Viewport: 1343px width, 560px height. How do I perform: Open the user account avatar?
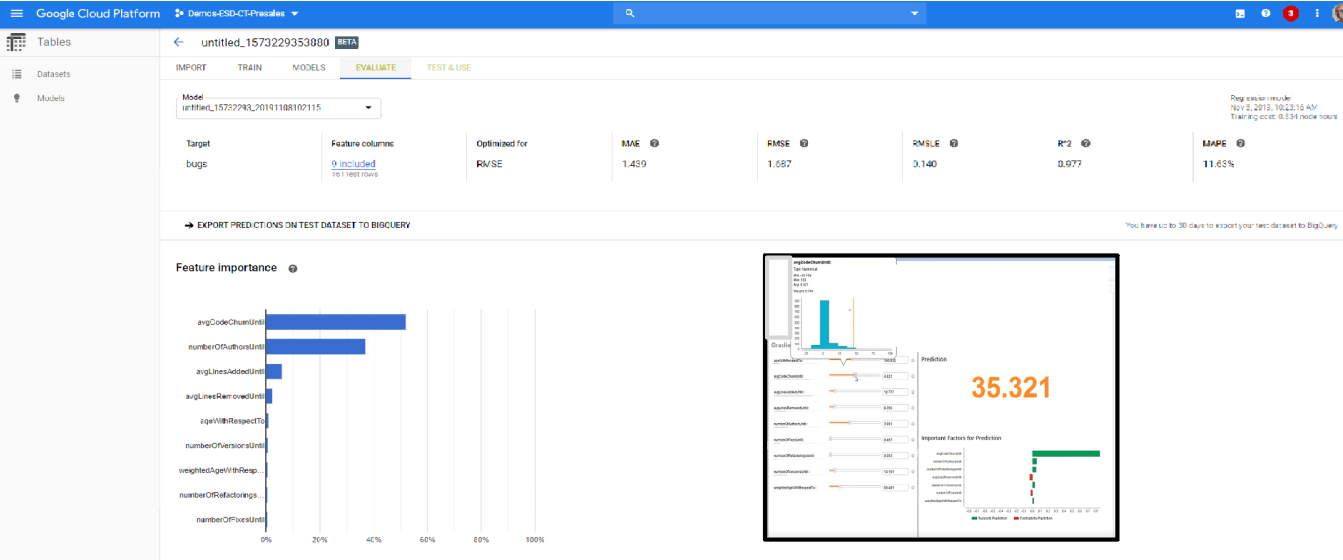pos(1336,14)
